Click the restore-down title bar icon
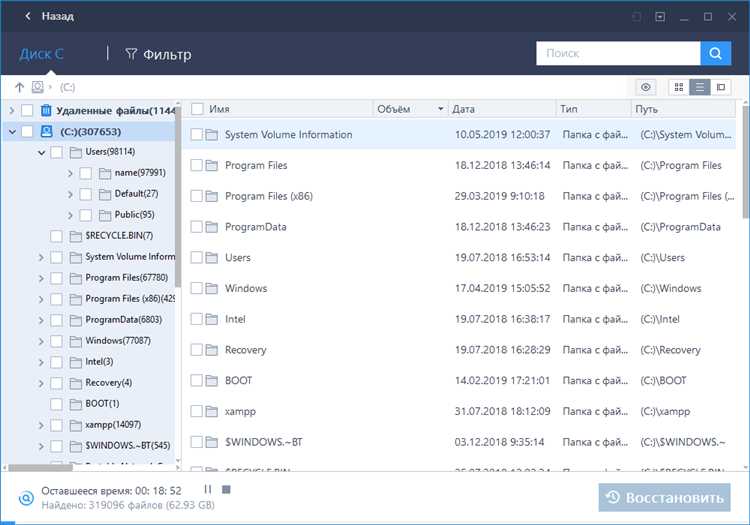 coord(660,17)
